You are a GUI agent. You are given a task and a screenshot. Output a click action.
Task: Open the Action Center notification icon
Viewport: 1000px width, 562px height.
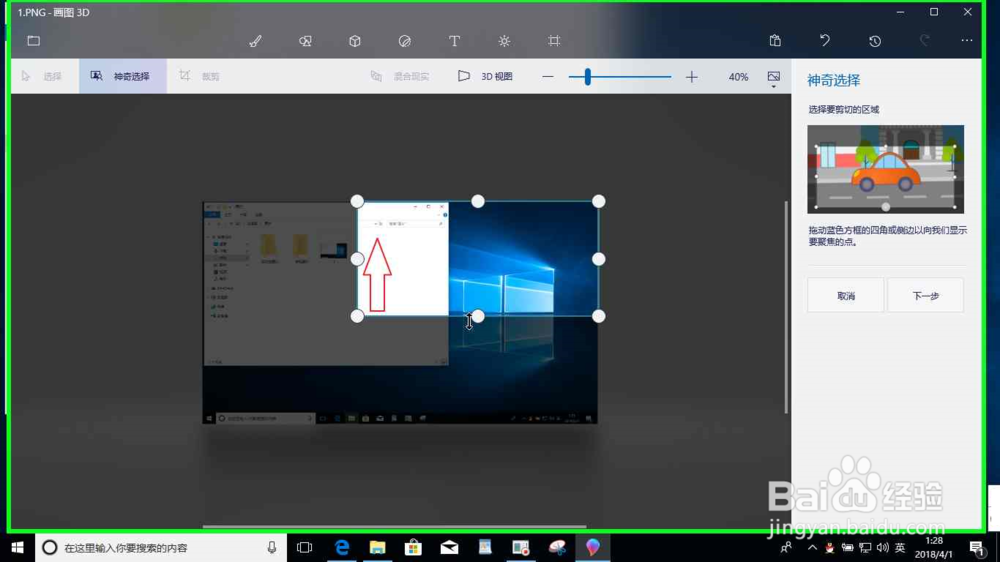(x=976, y=547)
